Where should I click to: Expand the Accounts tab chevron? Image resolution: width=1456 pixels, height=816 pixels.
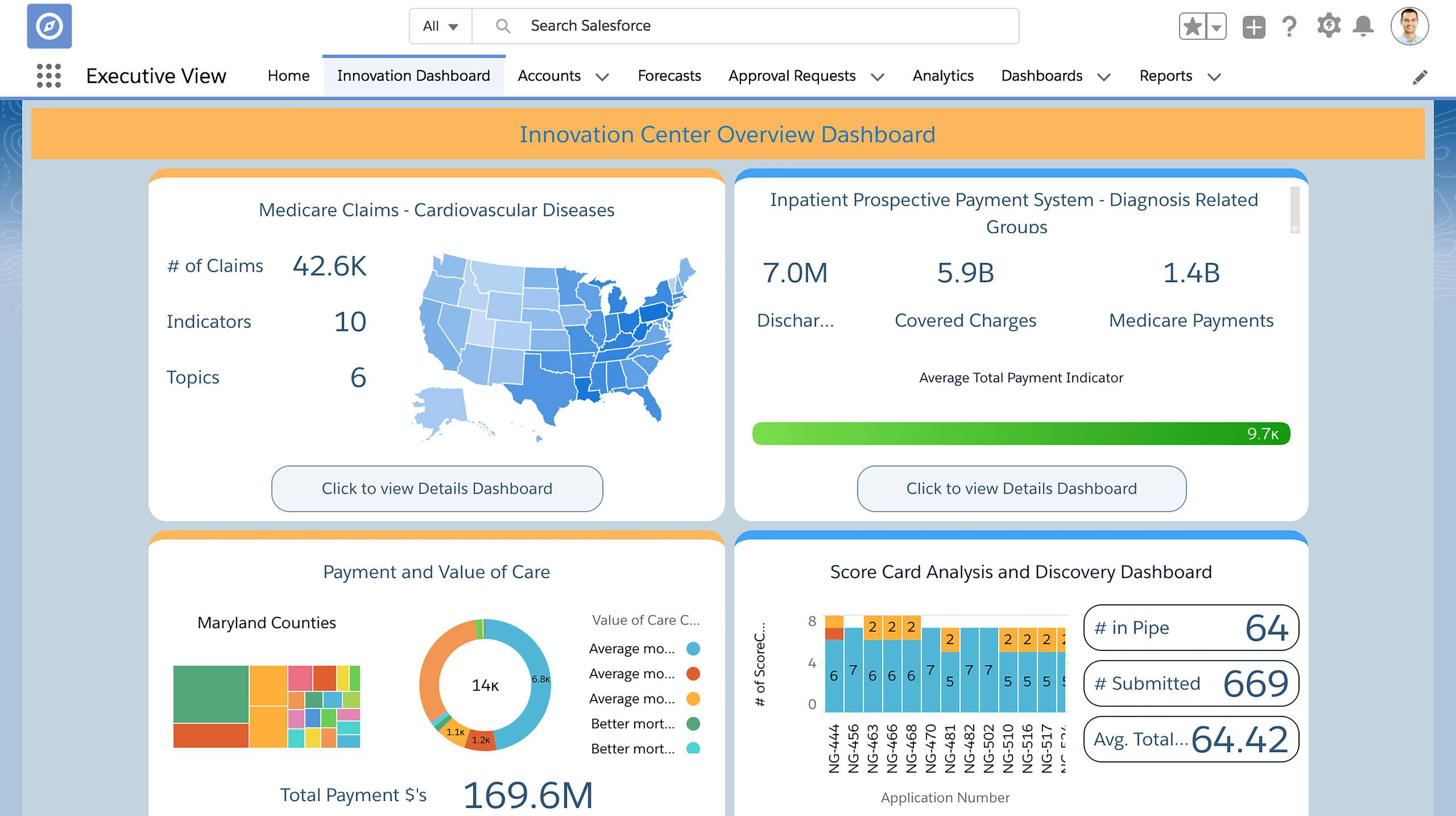coord(602,77)
